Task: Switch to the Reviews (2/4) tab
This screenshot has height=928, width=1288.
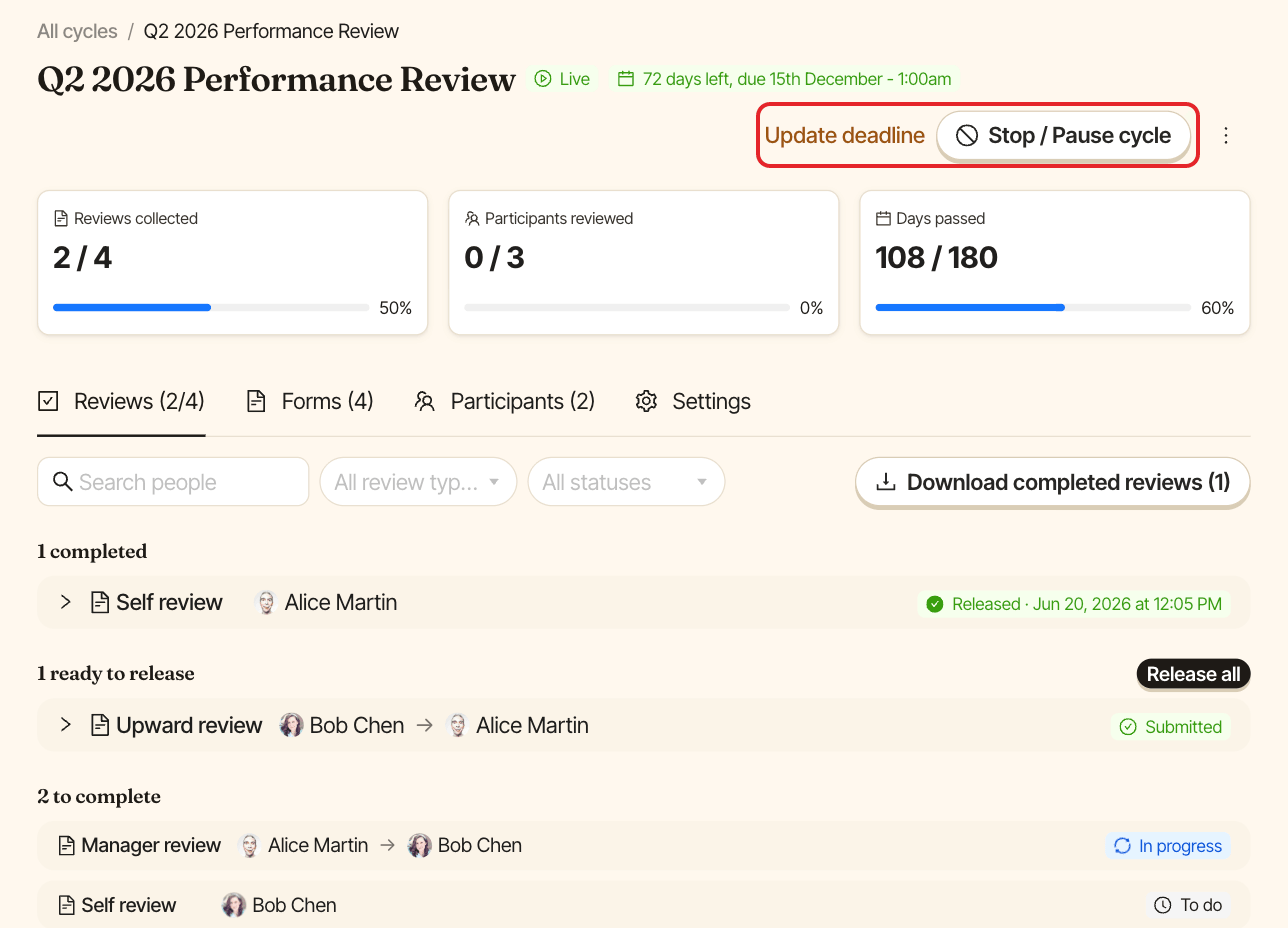Action: pyautogui.click(x=121, y=401)
